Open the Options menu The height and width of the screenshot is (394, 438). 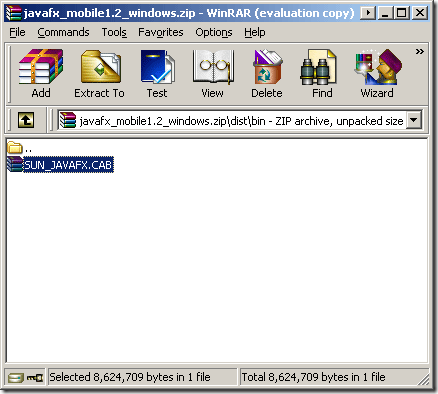click(x=214, y=32)
